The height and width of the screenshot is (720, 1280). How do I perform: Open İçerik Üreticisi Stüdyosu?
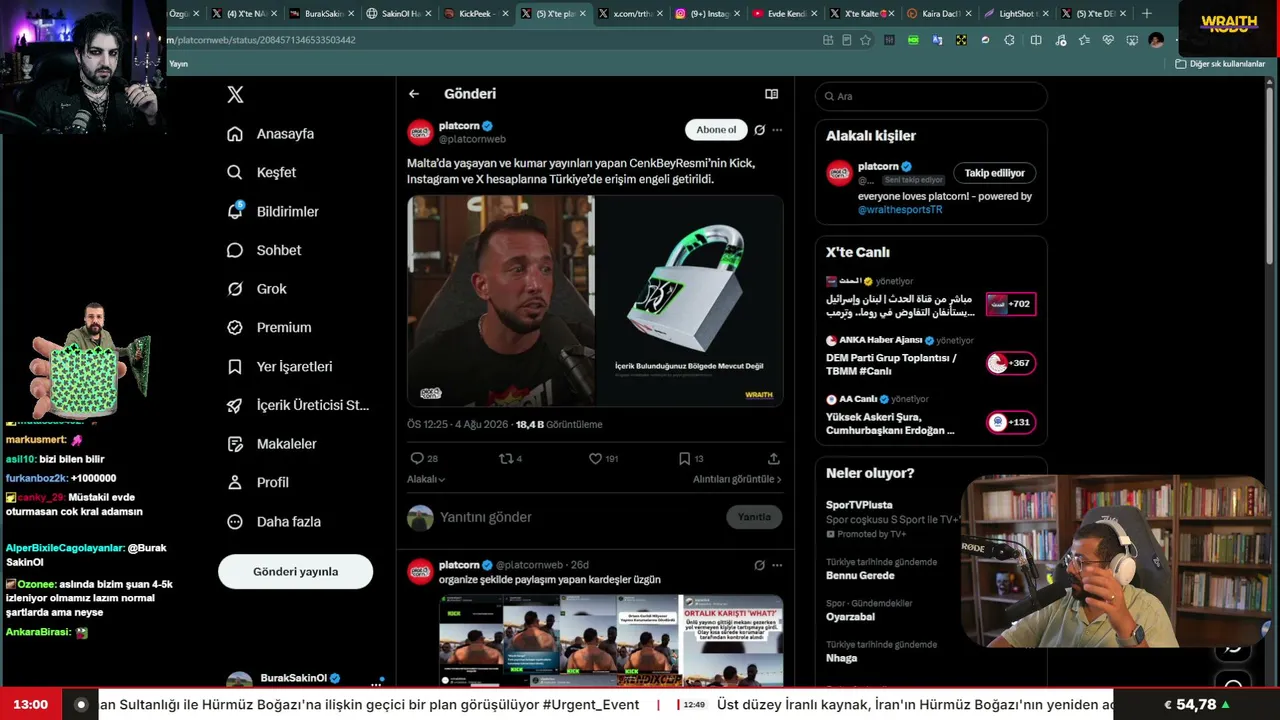pyautogui.click(x=298, y=405)
